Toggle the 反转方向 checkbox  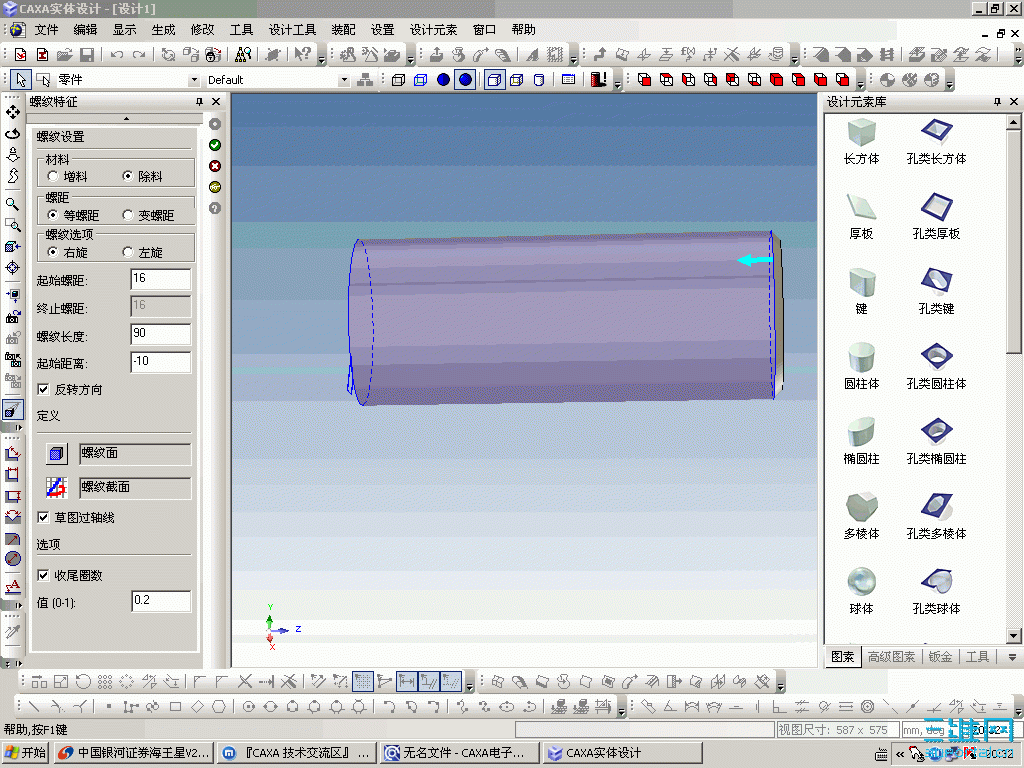[x=43, y=390]
